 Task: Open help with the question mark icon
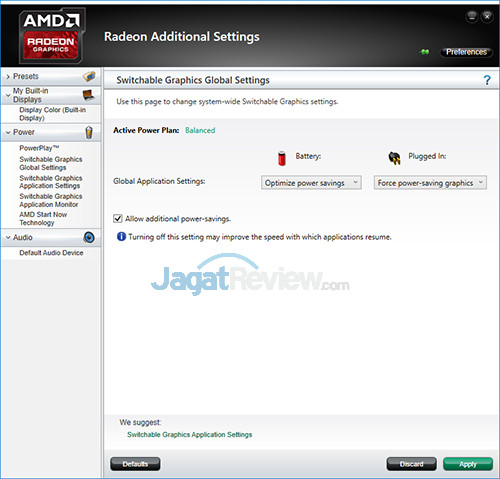click(x=487, y=80)
